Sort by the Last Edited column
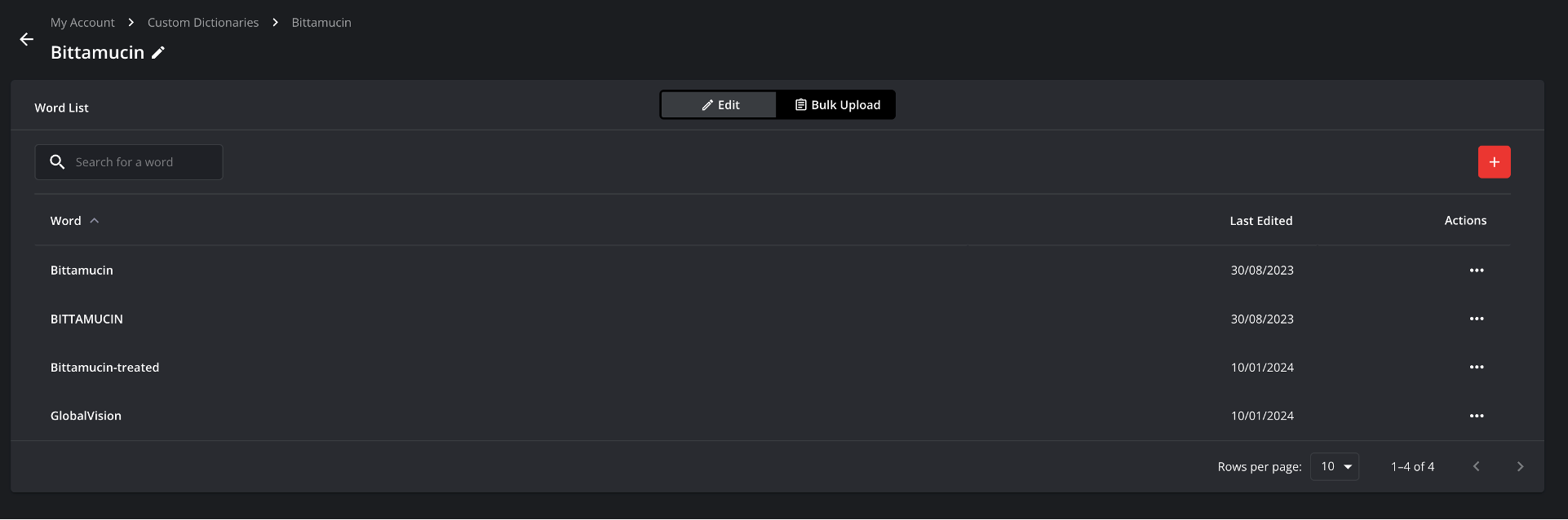The height and width of the screenshot is (520, 1568). pyautogui.click(x=1260, y=221)
